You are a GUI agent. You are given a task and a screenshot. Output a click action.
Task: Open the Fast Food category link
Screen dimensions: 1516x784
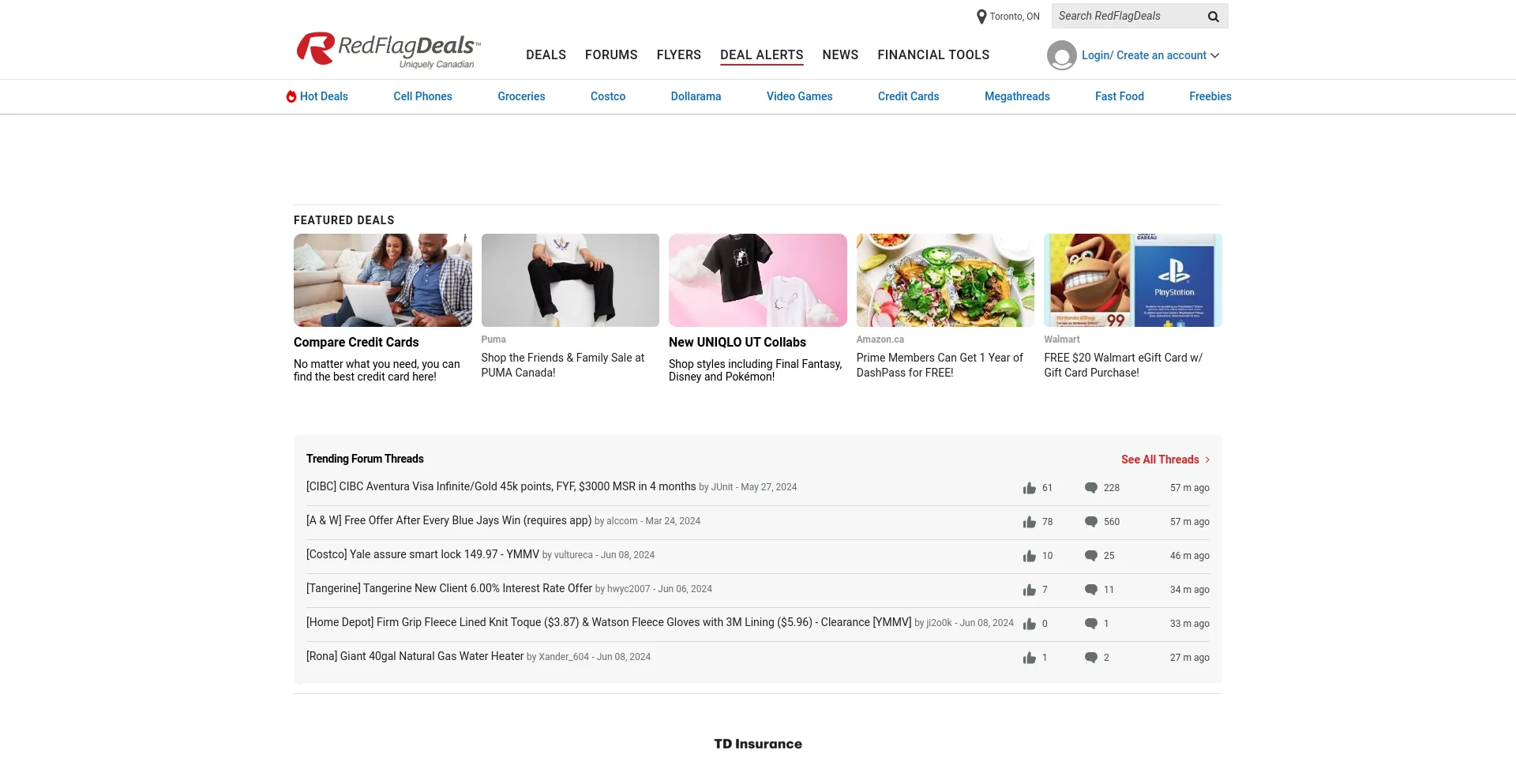[x=1119, y=96]
